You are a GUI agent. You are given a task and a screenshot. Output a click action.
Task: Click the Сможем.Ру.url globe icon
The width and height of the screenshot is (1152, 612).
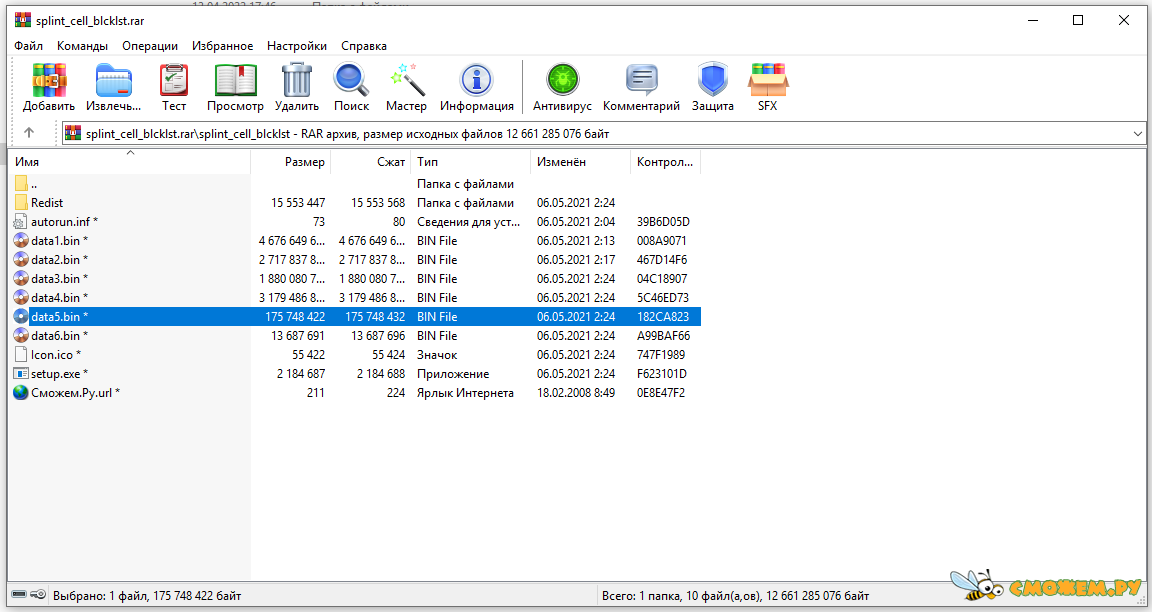(21, 392)
